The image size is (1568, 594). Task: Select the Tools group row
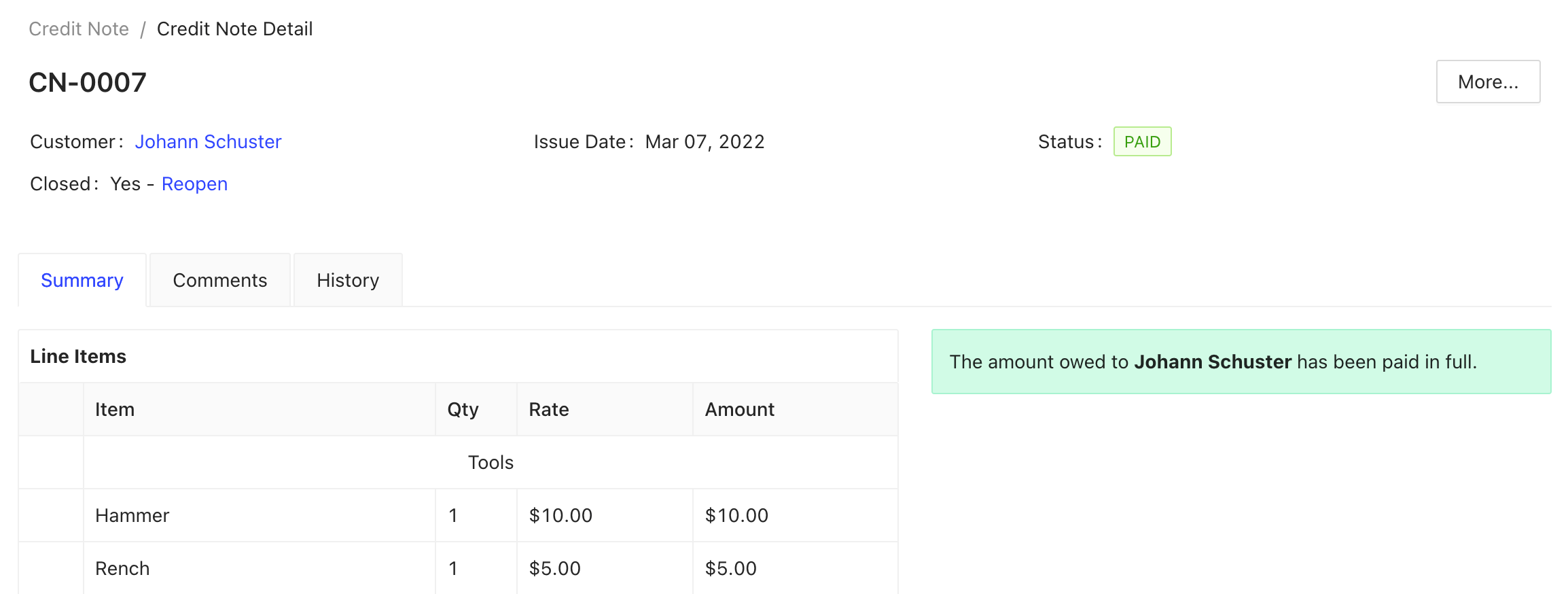(491, 462)
